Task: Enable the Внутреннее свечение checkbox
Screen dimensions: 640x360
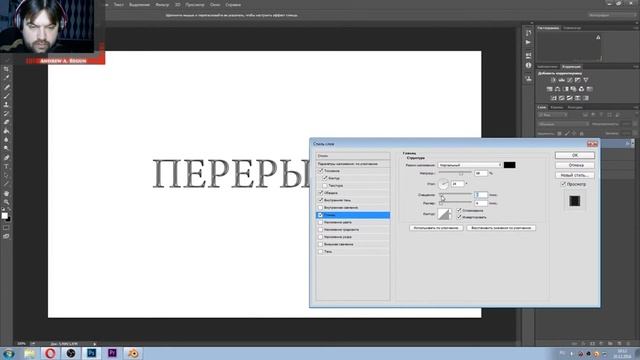Action: (320, 207)
